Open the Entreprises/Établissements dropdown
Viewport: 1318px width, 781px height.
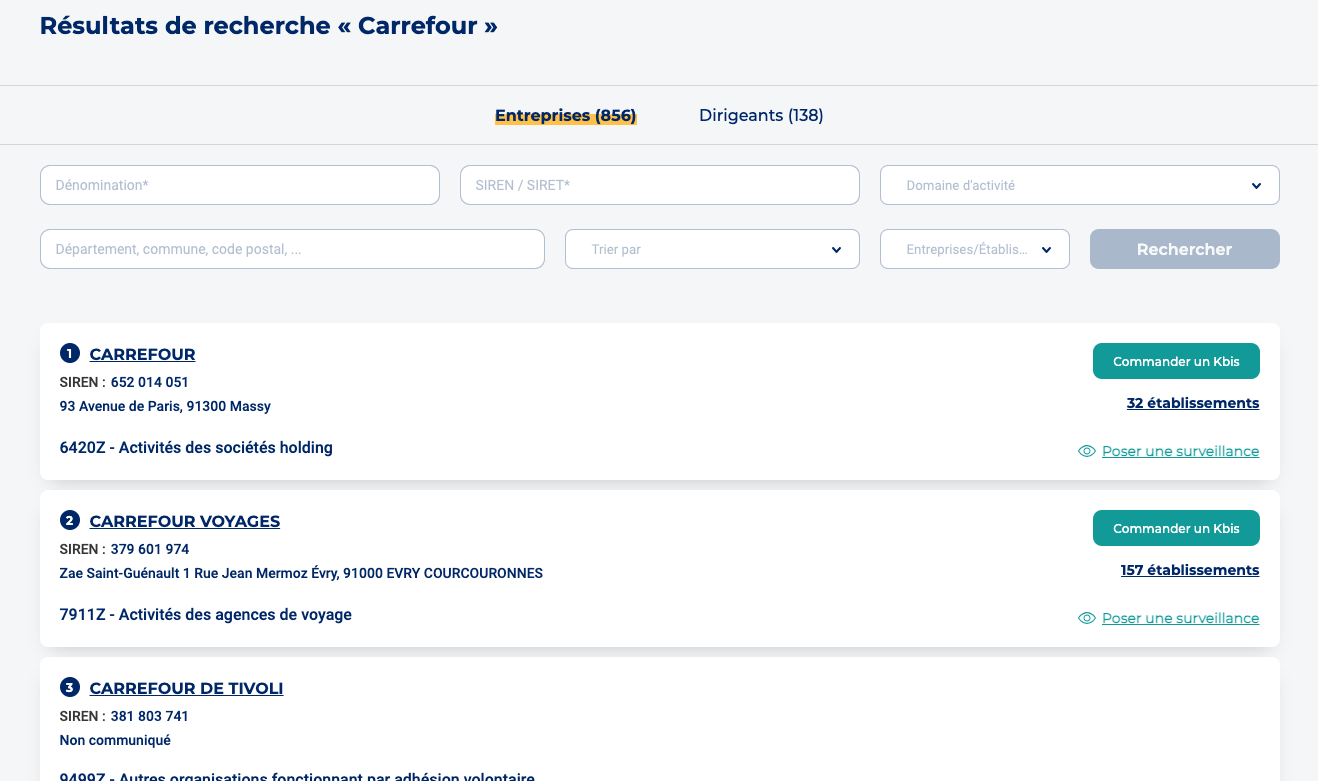975,249
